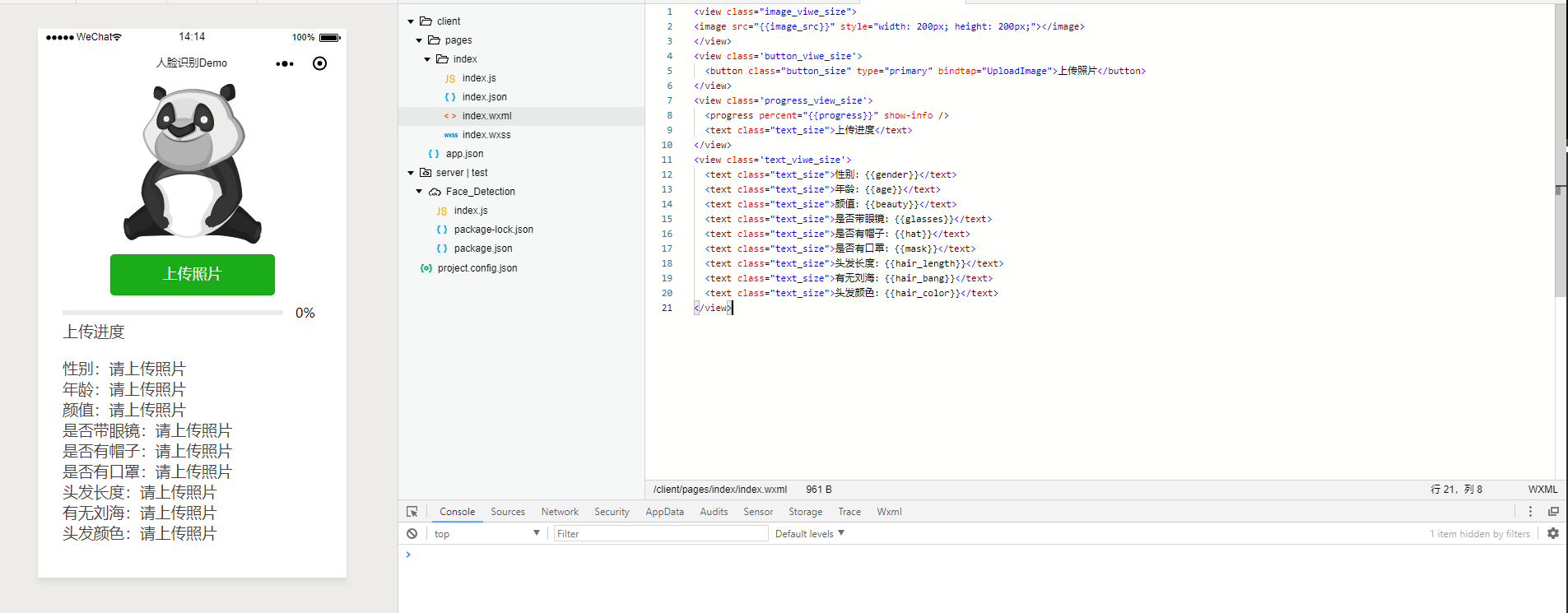Open index.wxss in the file tree
Image resolution: width=1568 pixels, height=613 pixels.
click(x=486, y=135)
